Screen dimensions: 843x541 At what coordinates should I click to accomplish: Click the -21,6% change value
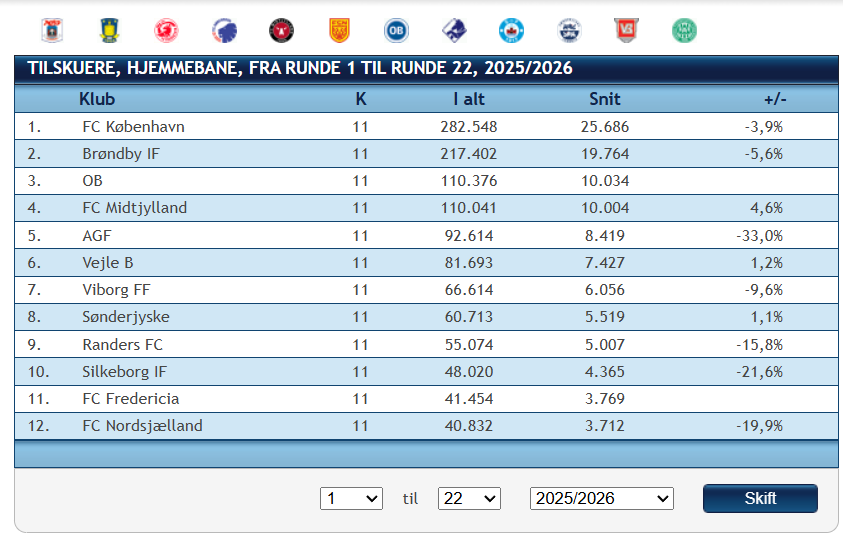click(760, 372)
